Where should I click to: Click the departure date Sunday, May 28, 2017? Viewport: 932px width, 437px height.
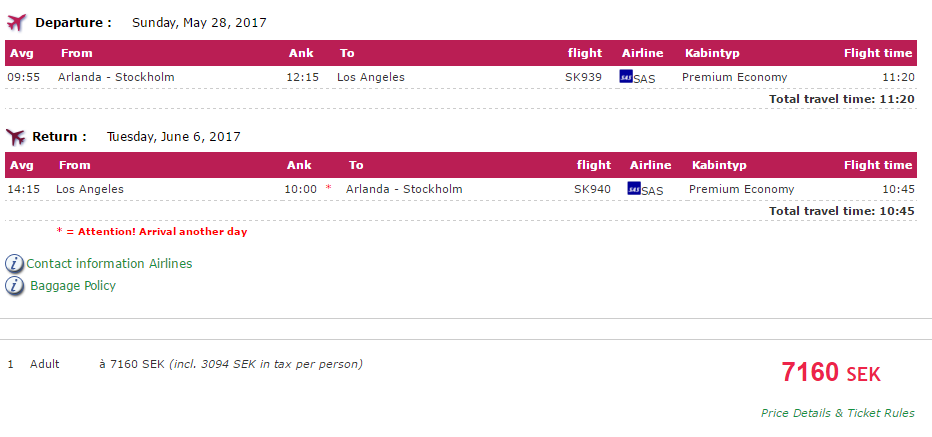tap(199, 23)
